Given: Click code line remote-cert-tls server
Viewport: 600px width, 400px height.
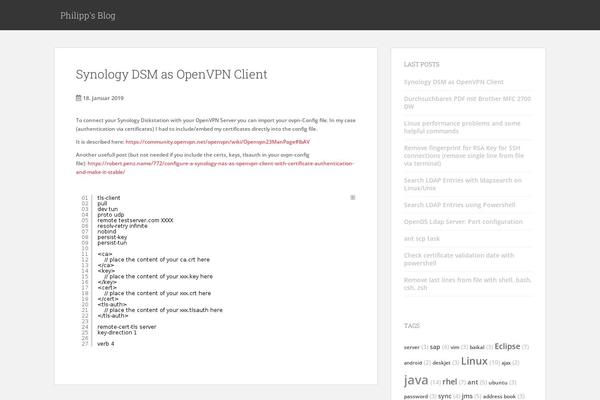Looking at the screenshot, I should coord(127,327).
